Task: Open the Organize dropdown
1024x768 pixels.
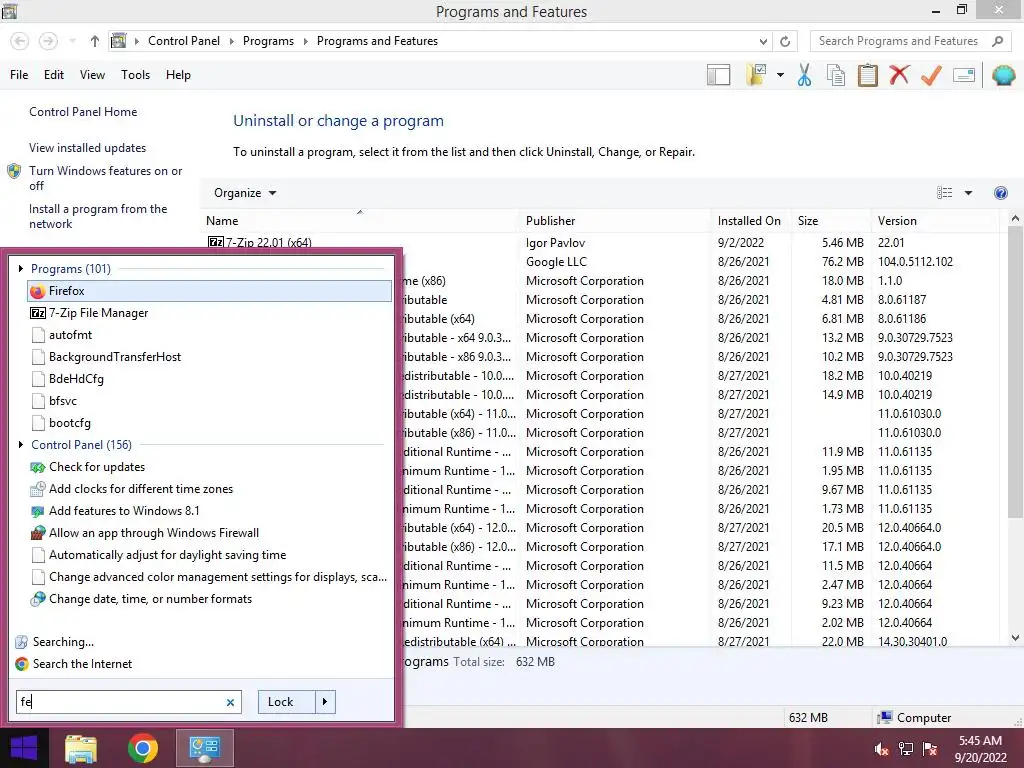Action: coord(245,193)
